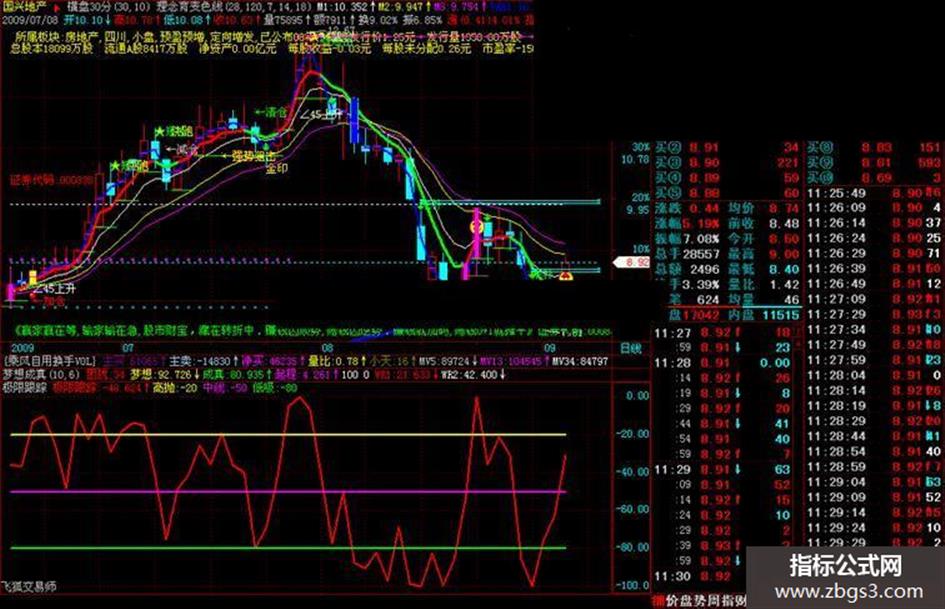Click the 国兴地产 stock name label
Image resolution: width=945 pixels, height=609 pixels.
pyautogui.click(x=25, y=7)
